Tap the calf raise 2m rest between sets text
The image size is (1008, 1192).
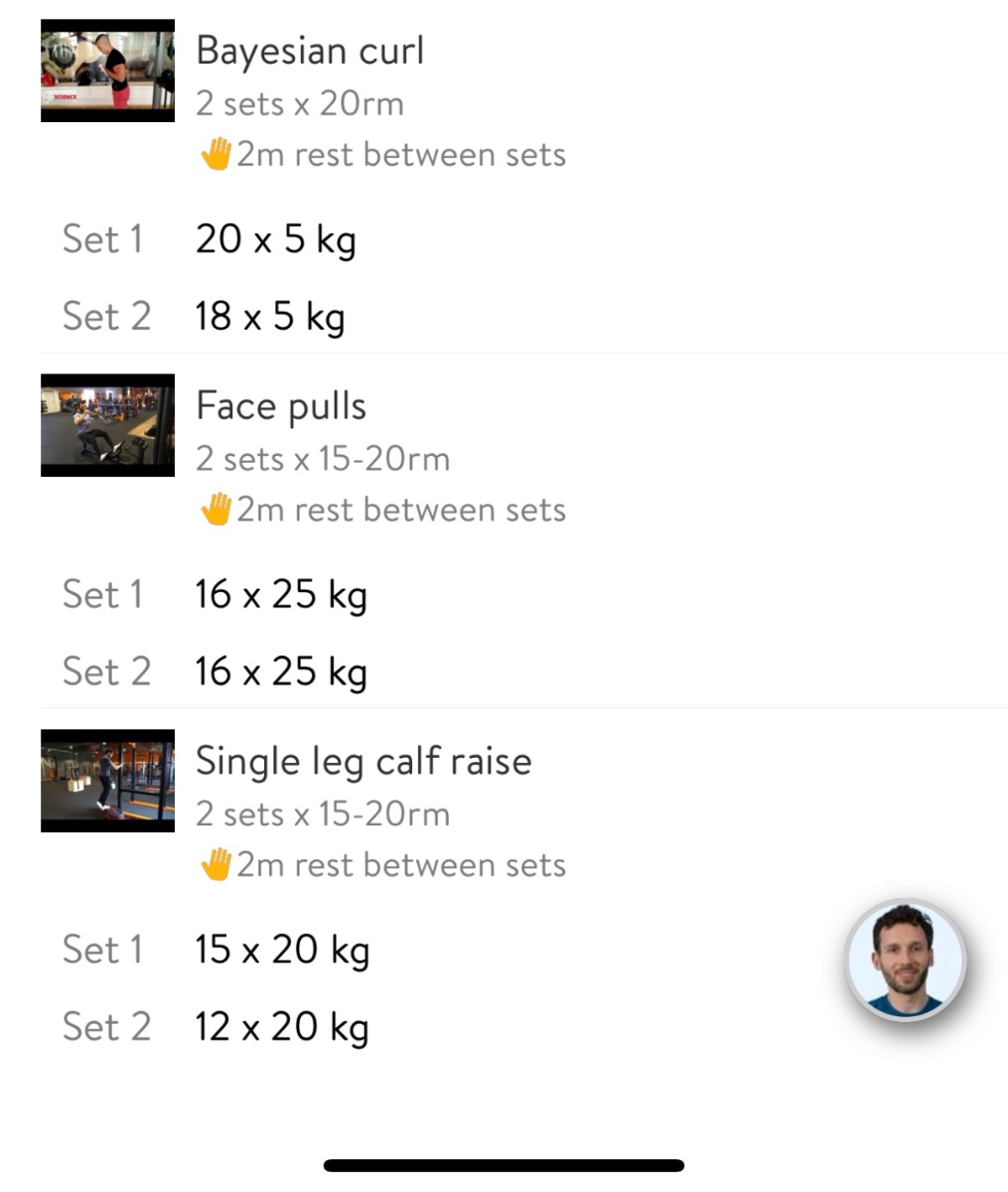tap(400, 865)
